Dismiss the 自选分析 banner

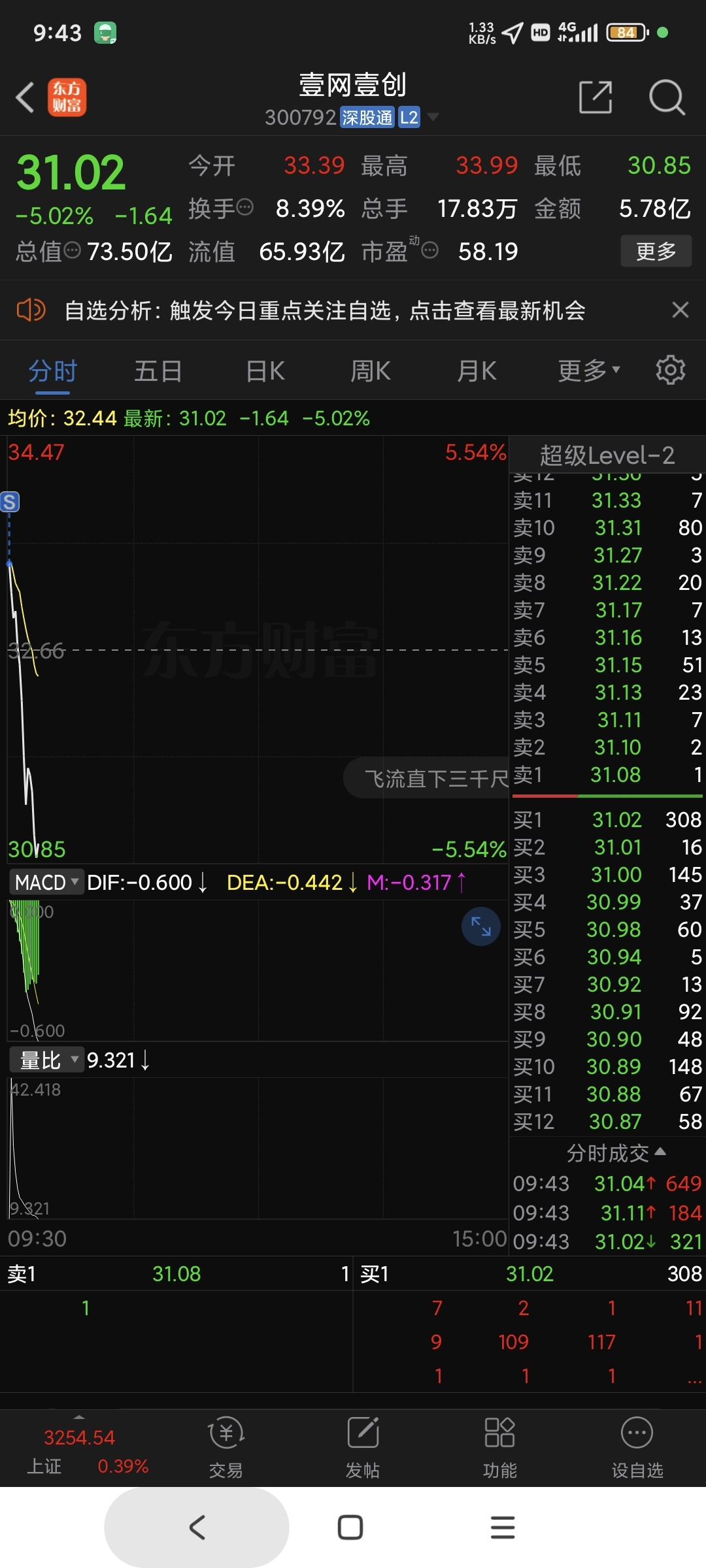pyautogui.click(x=681, y=310)
